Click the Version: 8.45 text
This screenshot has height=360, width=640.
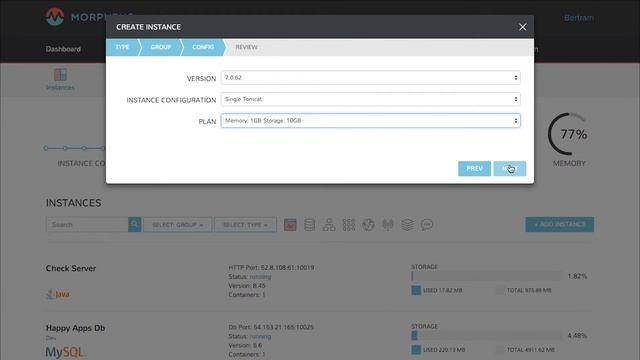click(247, 286)
